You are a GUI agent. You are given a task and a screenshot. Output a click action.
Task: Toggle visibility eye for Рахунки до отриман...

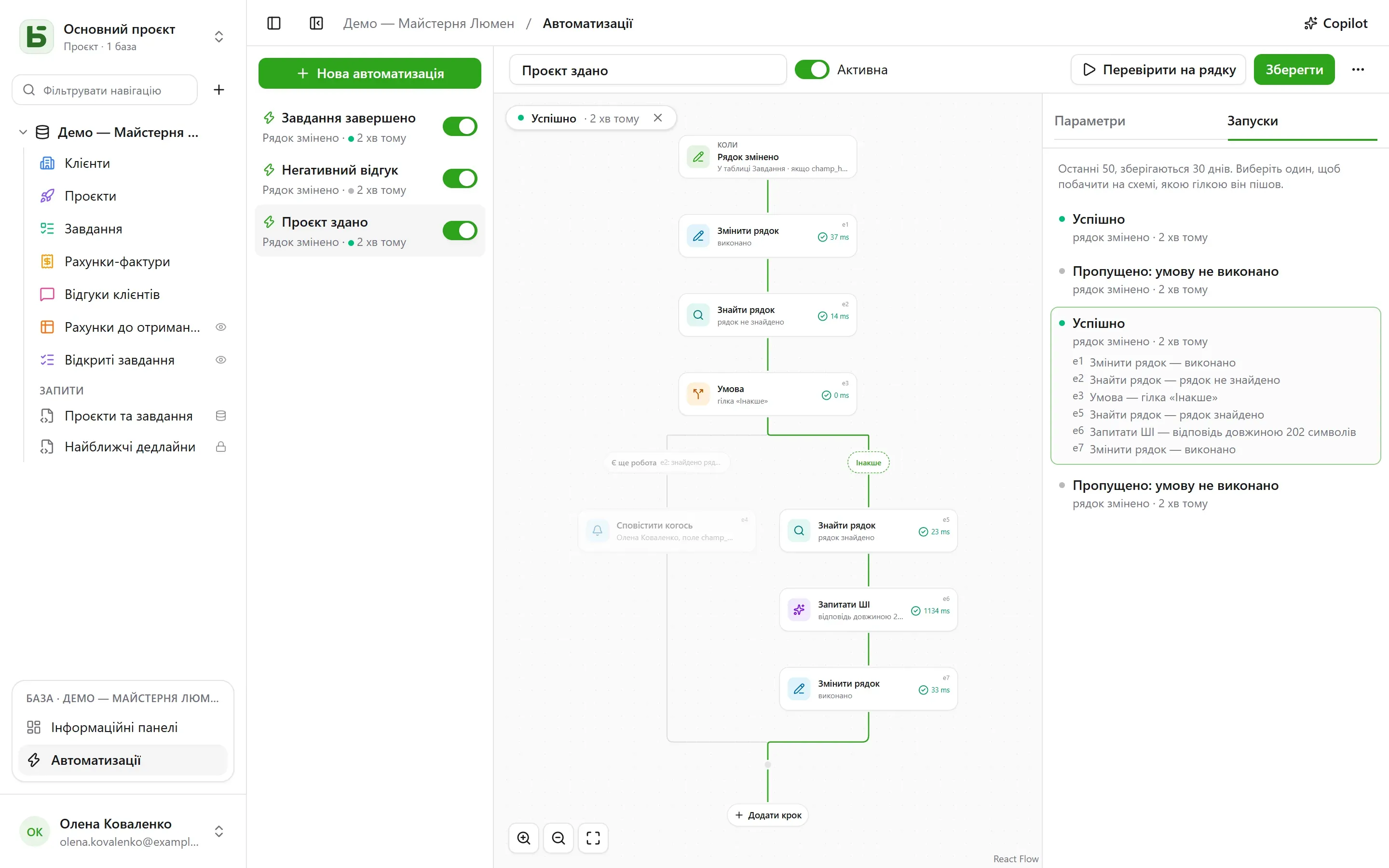point(220,326)
